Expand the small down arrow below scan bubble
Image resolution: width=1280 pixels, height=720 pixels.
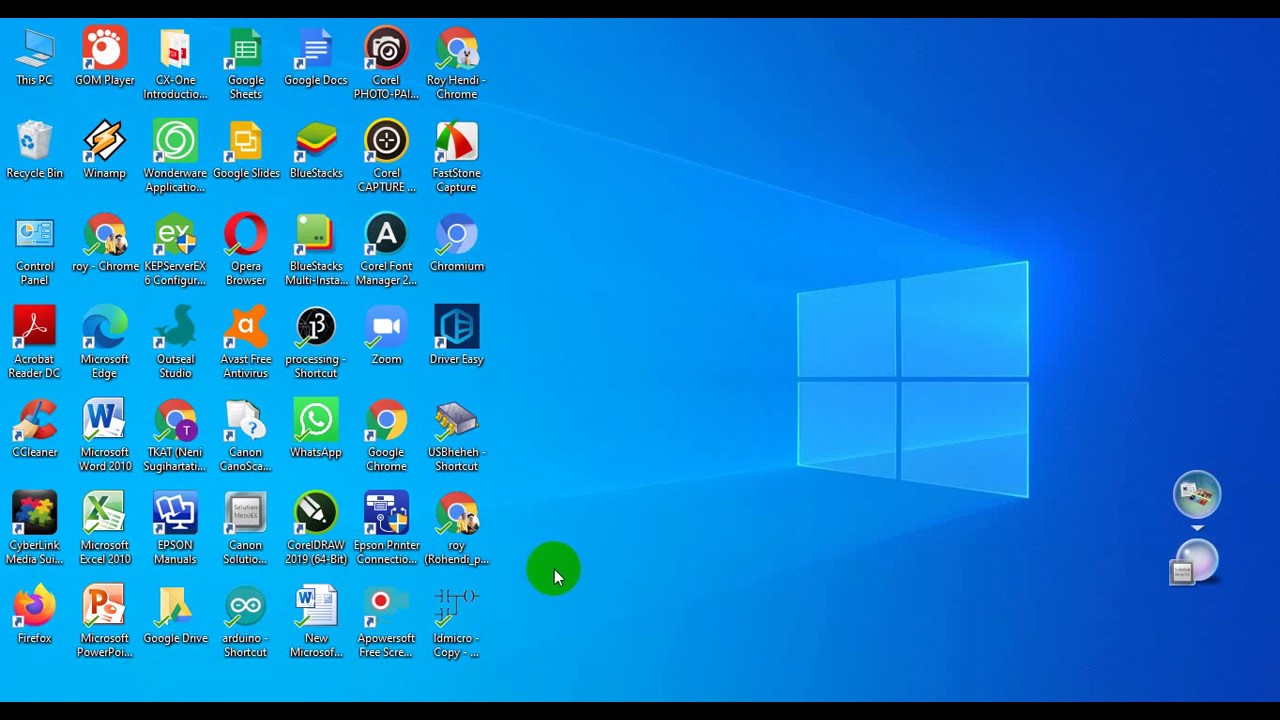click(1197, 528)
